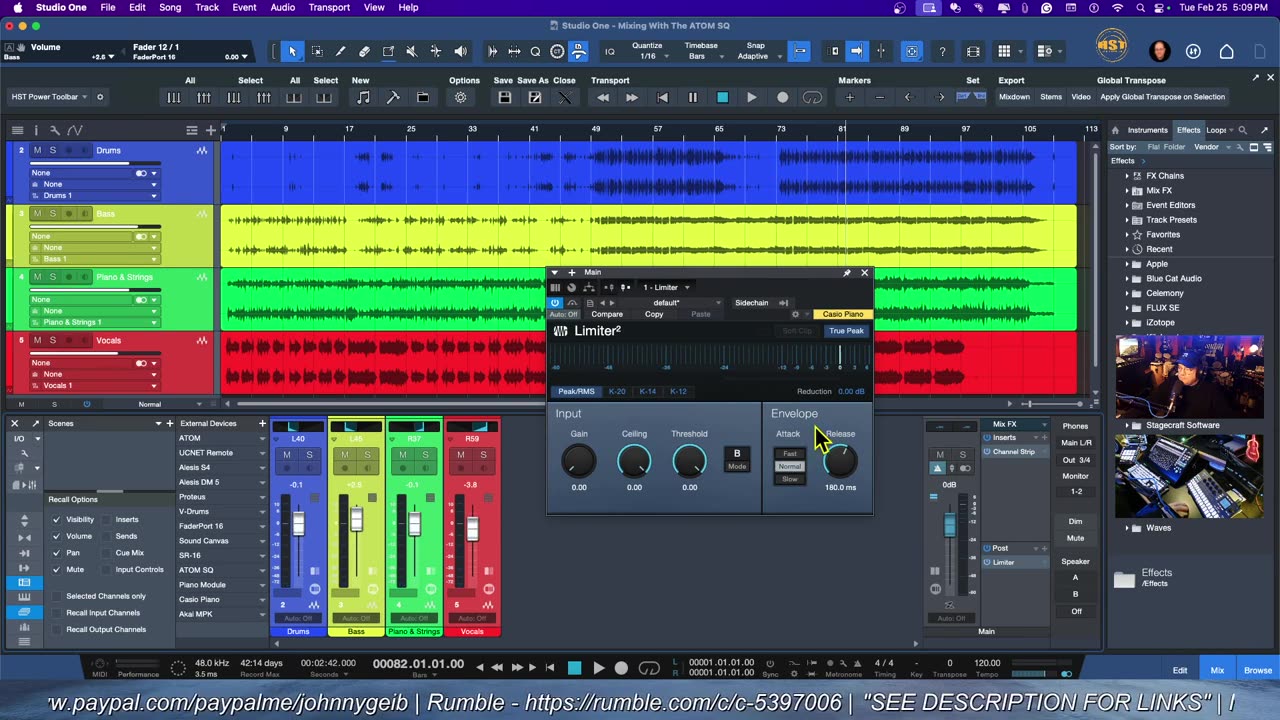Add external device with plus icon
Viewport: 1280px width, 720px height.
point(263,423)
